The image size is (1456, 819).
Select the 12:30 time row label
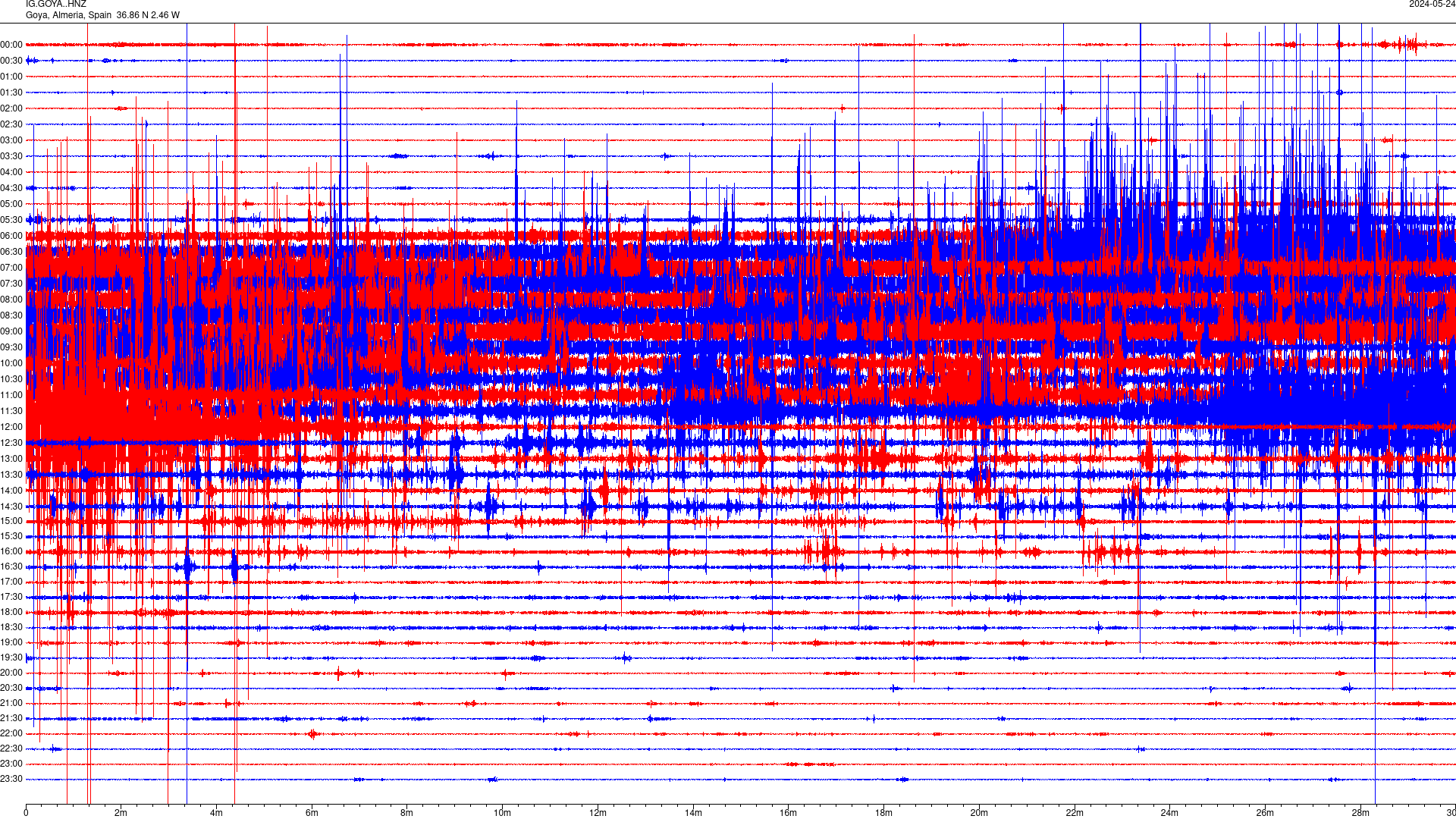(11, 443)
